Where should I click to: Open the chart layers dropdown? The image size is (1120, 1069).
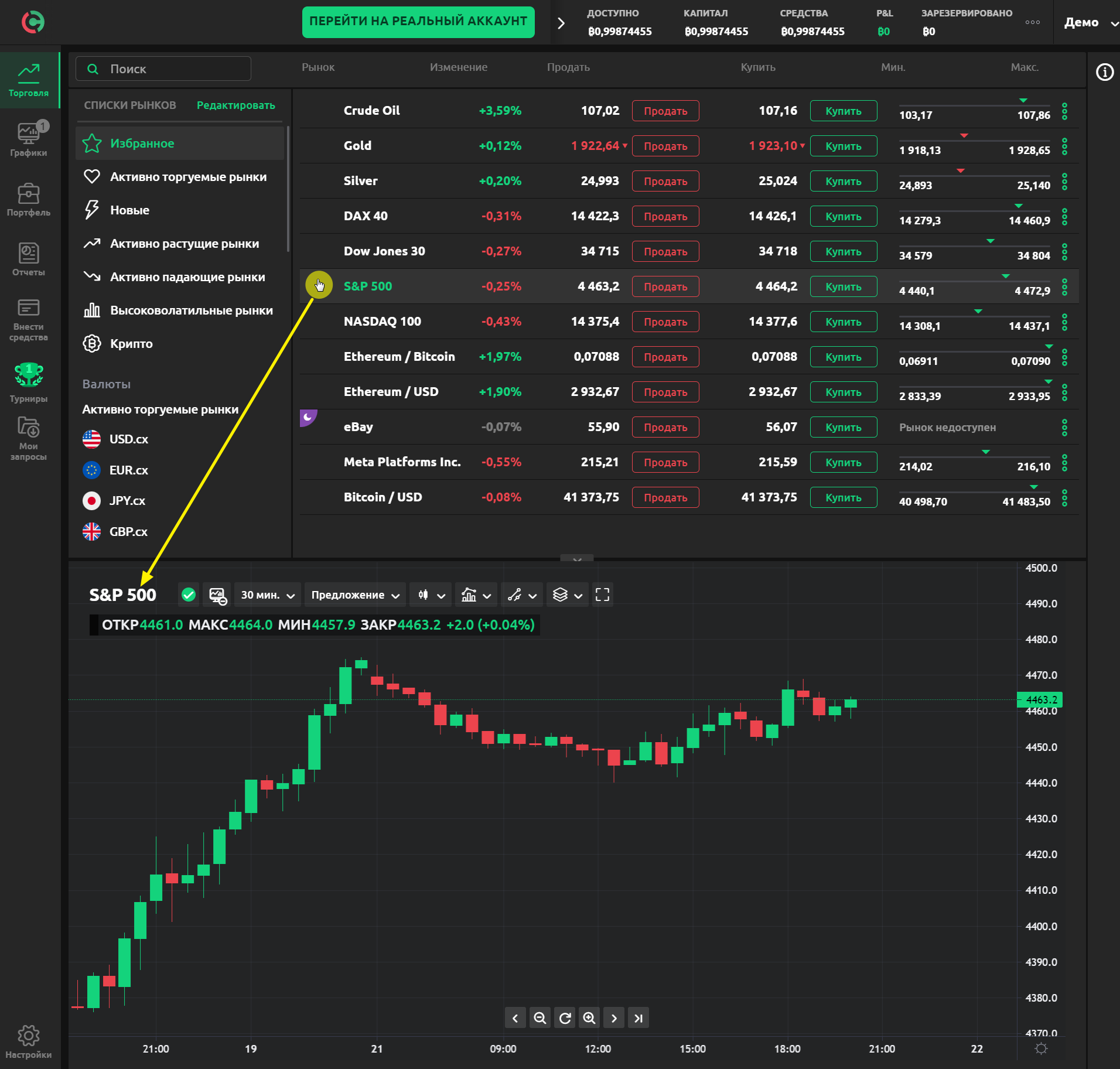coord(568,595)
